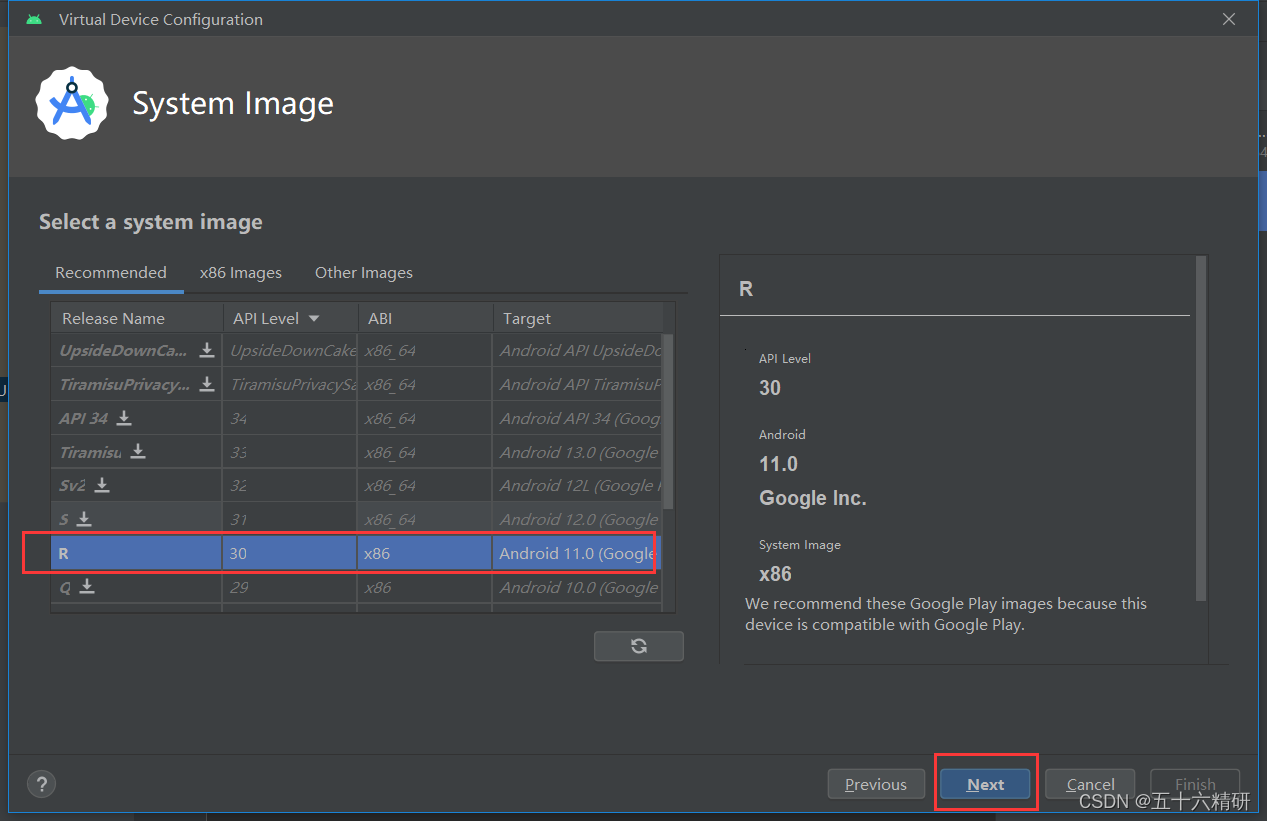Click Google Inc. vendor text in details
Screen dimensions: 1267x821
(x=812, y=498)
